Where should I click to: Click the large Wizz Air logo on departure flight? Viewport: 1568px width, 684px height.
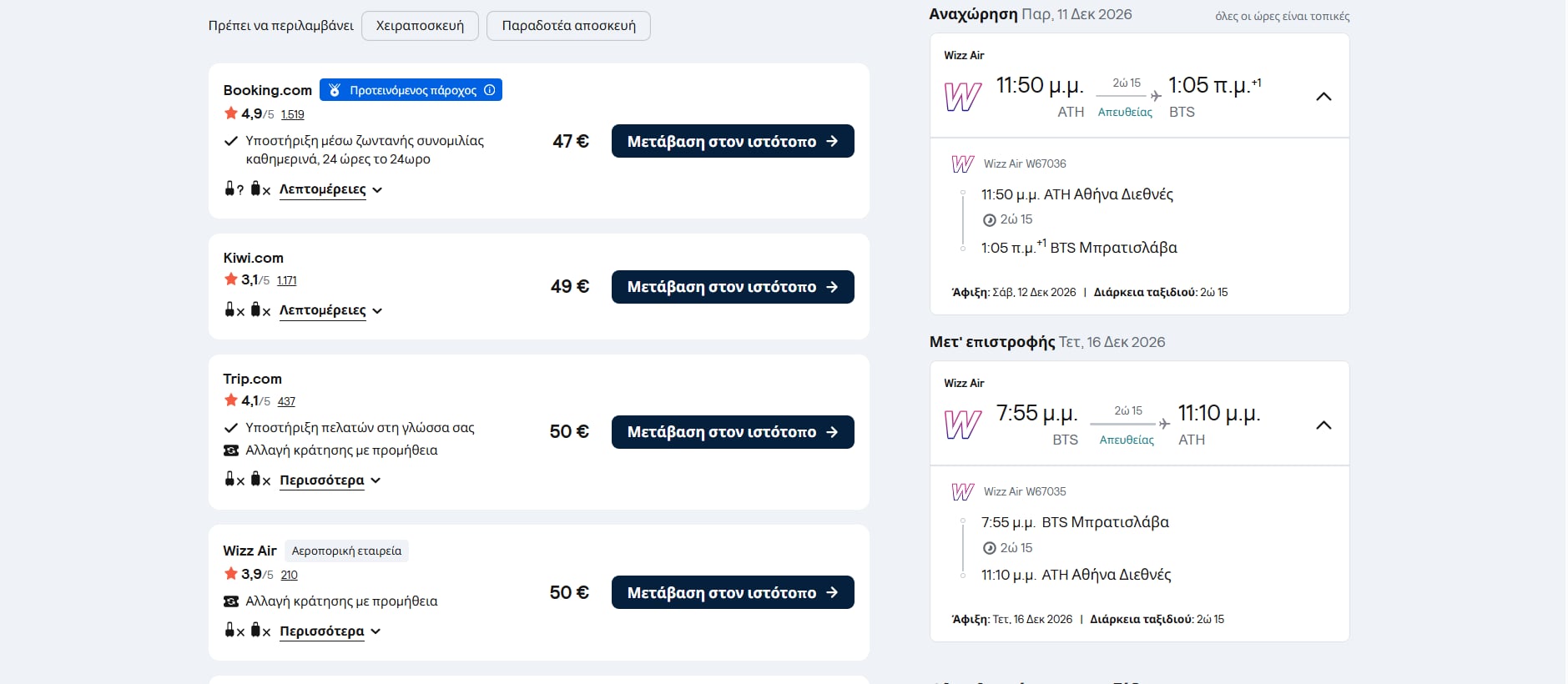click(962, 97)
